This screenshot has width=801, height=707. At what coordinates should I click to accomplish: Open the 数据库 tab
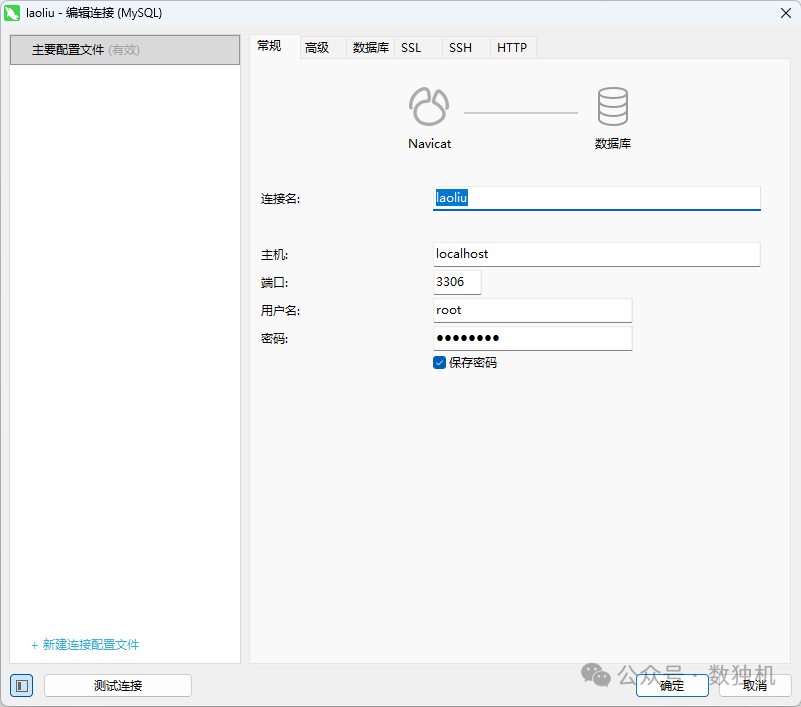click(x=370, y=48)
